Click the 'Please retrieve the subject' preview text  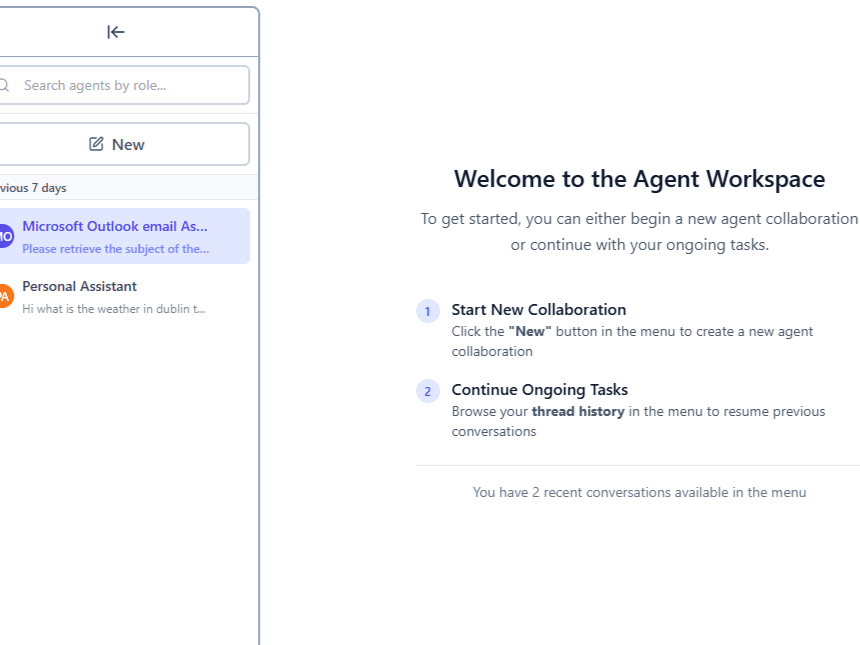click(x=116, y=249)
